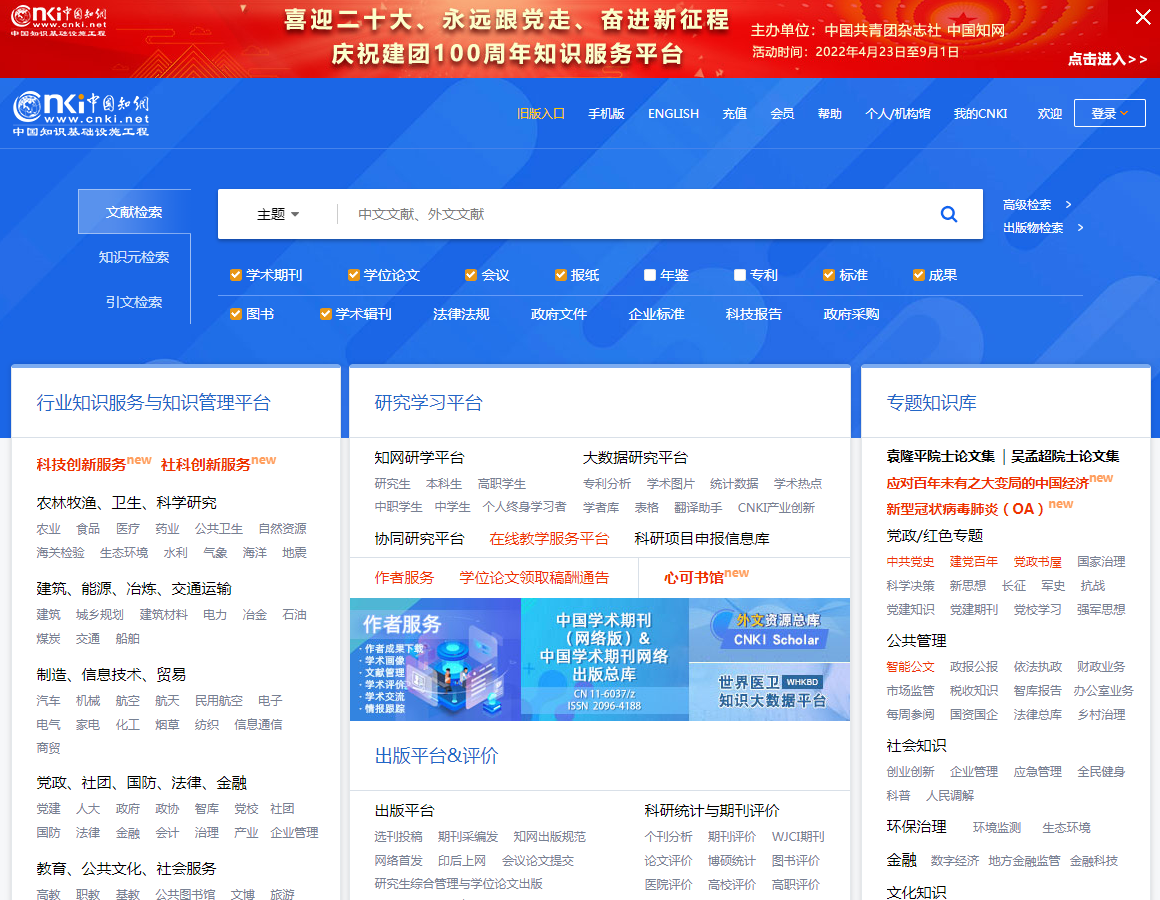The width and height of the screenshot is (1160, 900).
Task: Expand the 登录 dropdown
Action: point(1109,113)
